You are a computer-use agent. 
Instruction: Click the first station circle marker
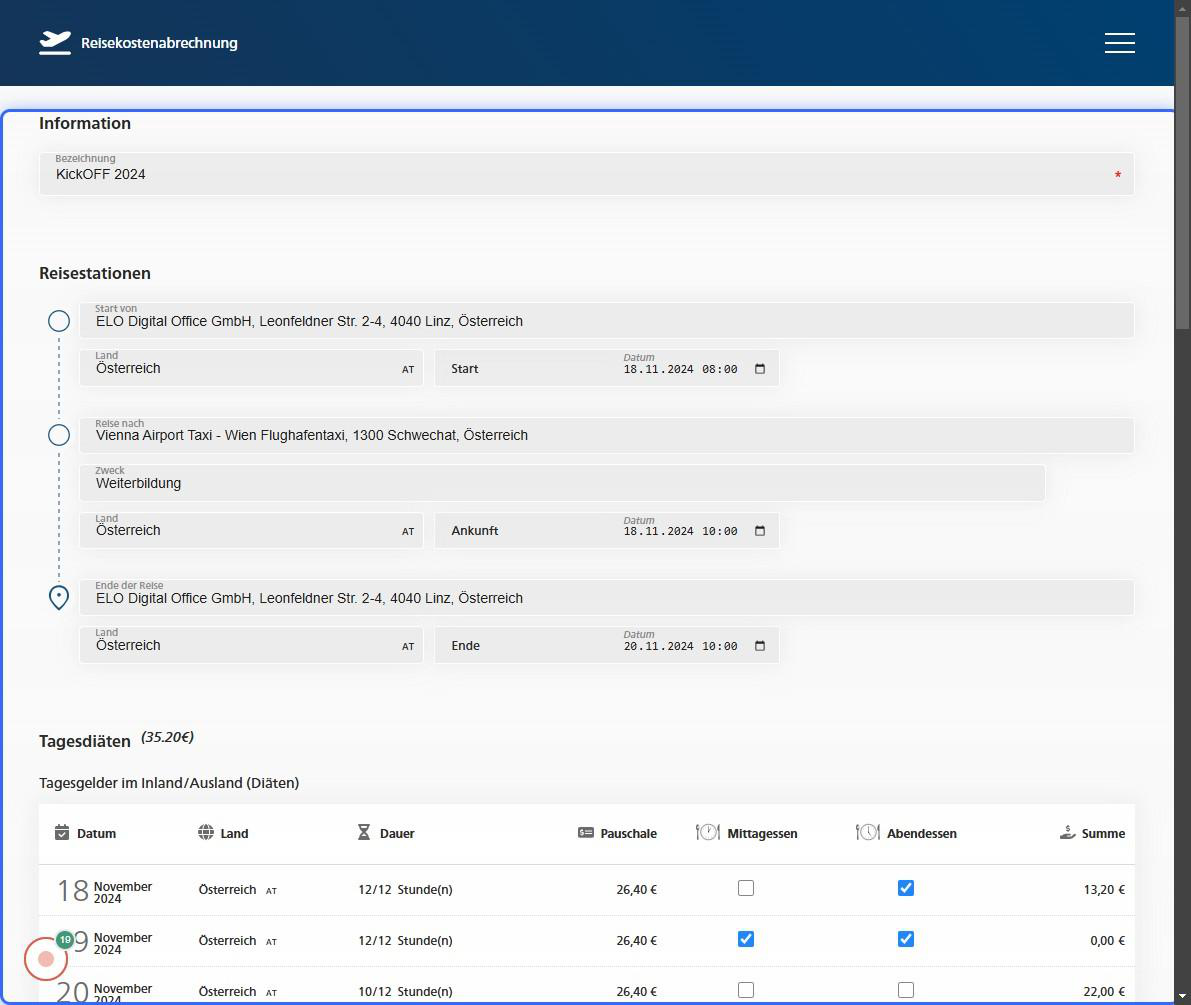coord(59,321)
